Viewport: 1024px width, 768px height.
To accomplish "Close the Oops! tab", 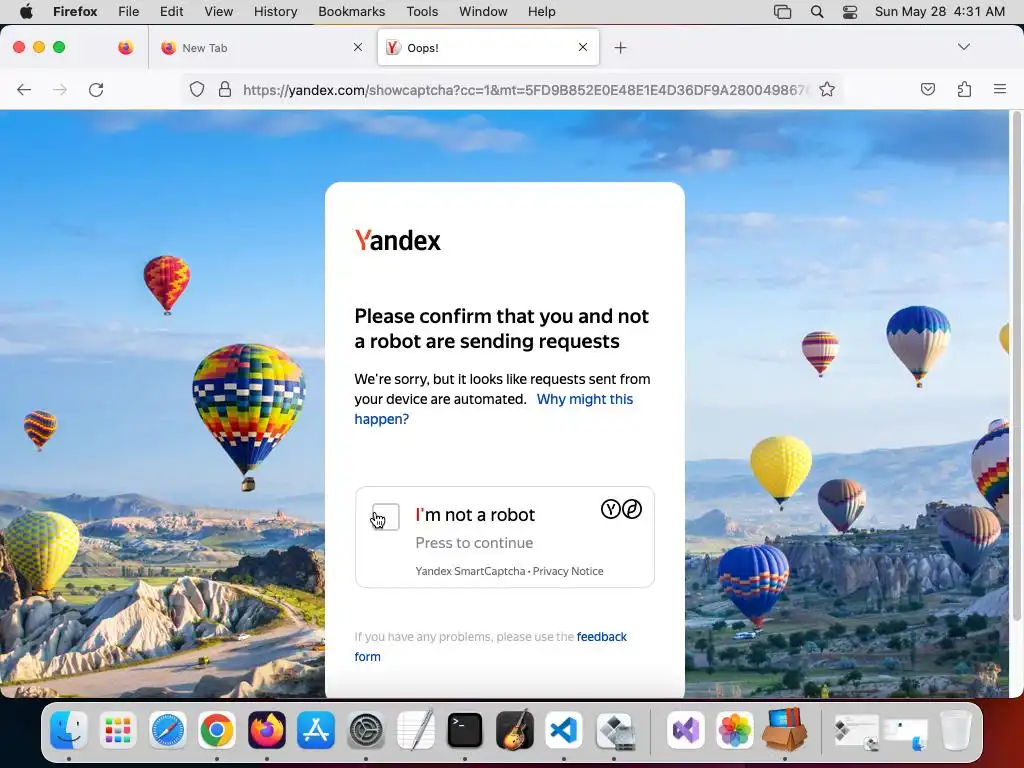I will click(583, 47).
